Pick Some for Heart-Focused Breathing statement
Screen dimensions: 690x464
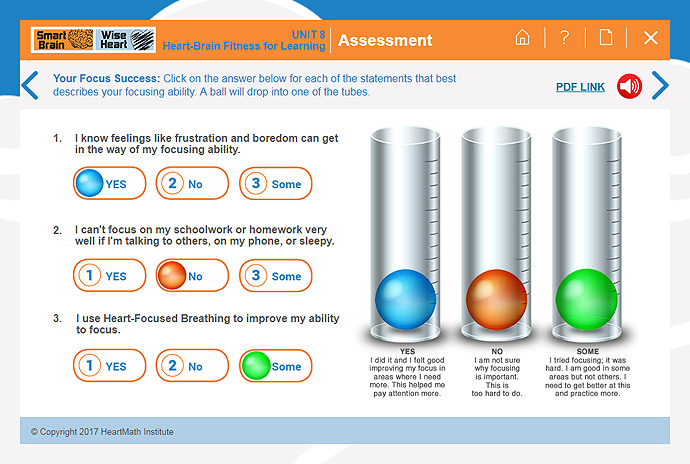[x=275, y=365]
